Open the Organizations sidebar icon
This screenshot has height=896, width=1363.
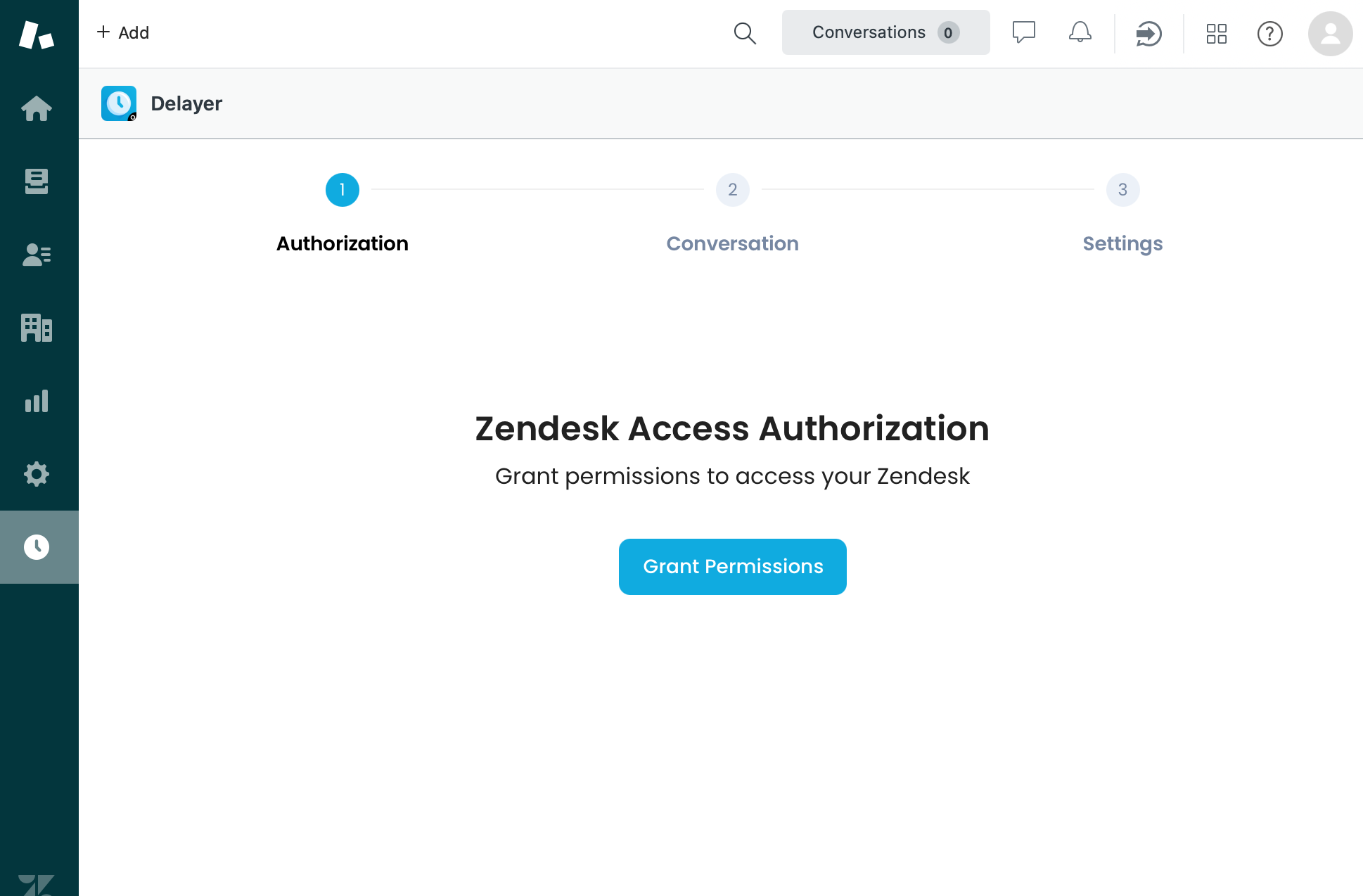(x=37, y=328)
